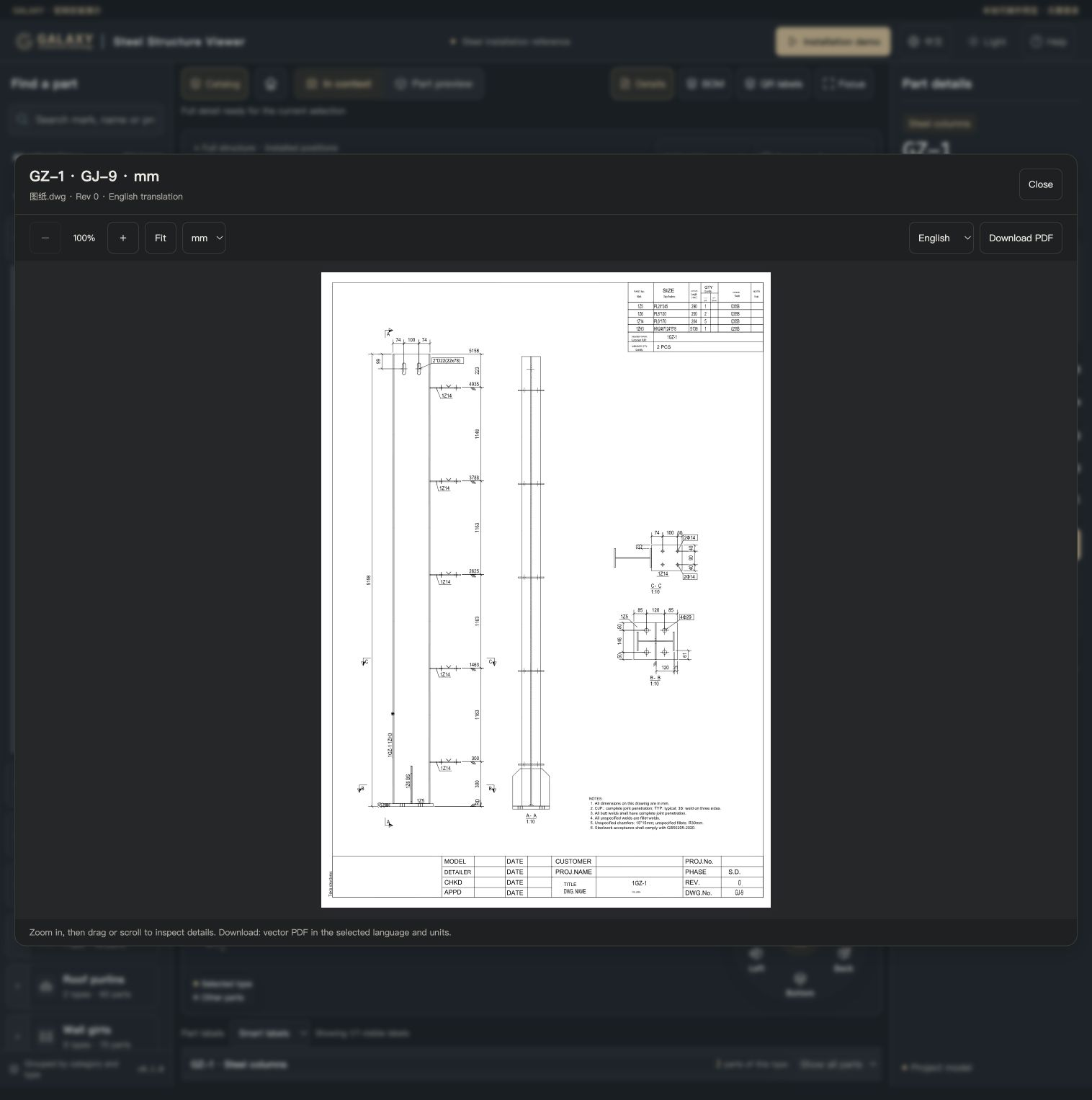Click the PHASE label in the title block
This screenshot has width=1092, height=1100.
pyautogui.click(x=696, y=872)
